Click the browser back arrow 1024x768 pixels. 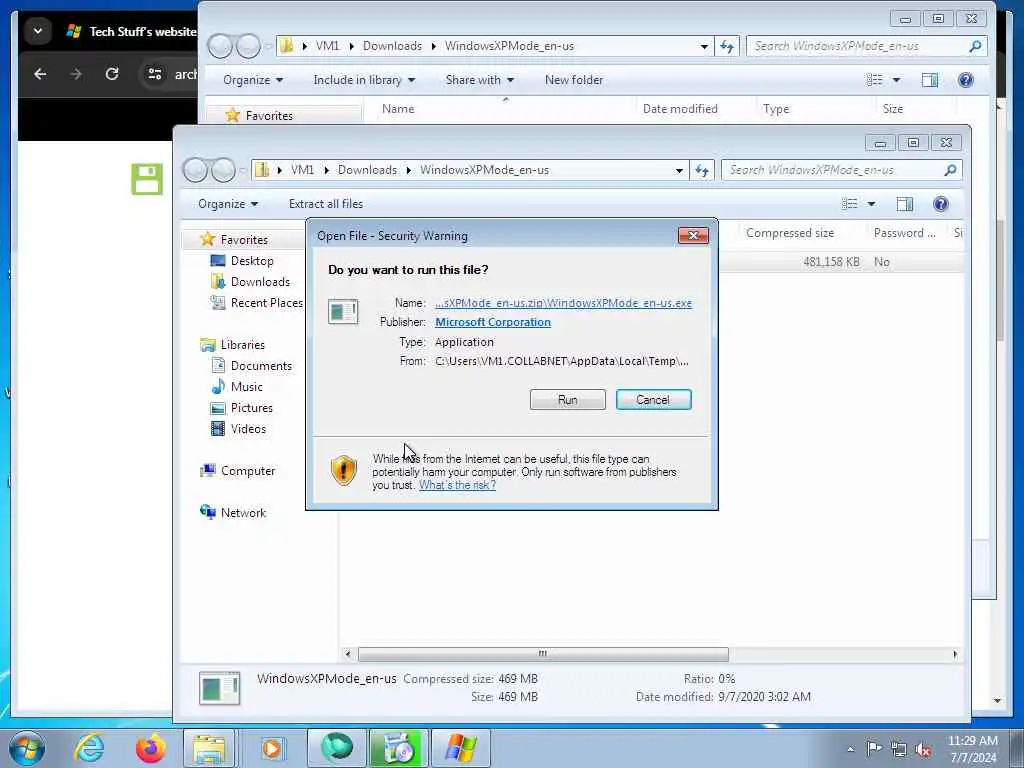[40, 74]
